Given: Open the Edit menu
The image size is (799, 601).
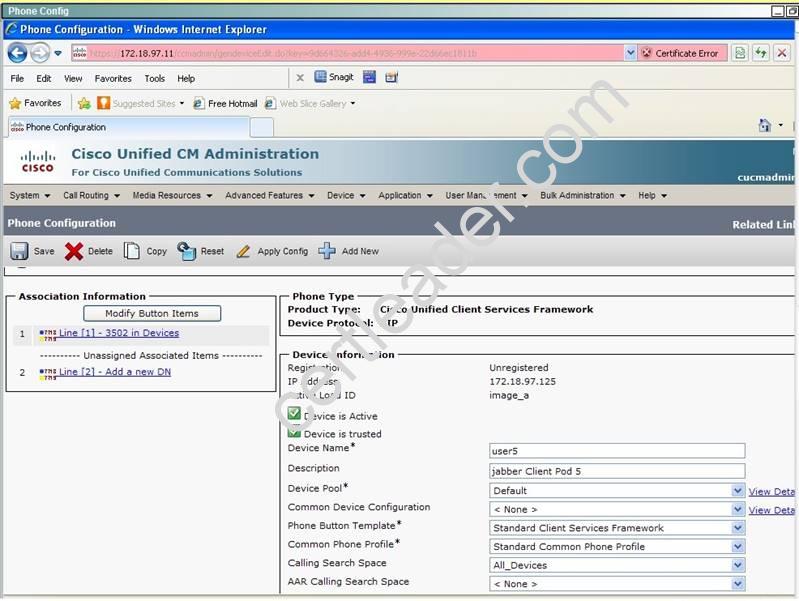Looking at the screenshot, I should [43, 79].
